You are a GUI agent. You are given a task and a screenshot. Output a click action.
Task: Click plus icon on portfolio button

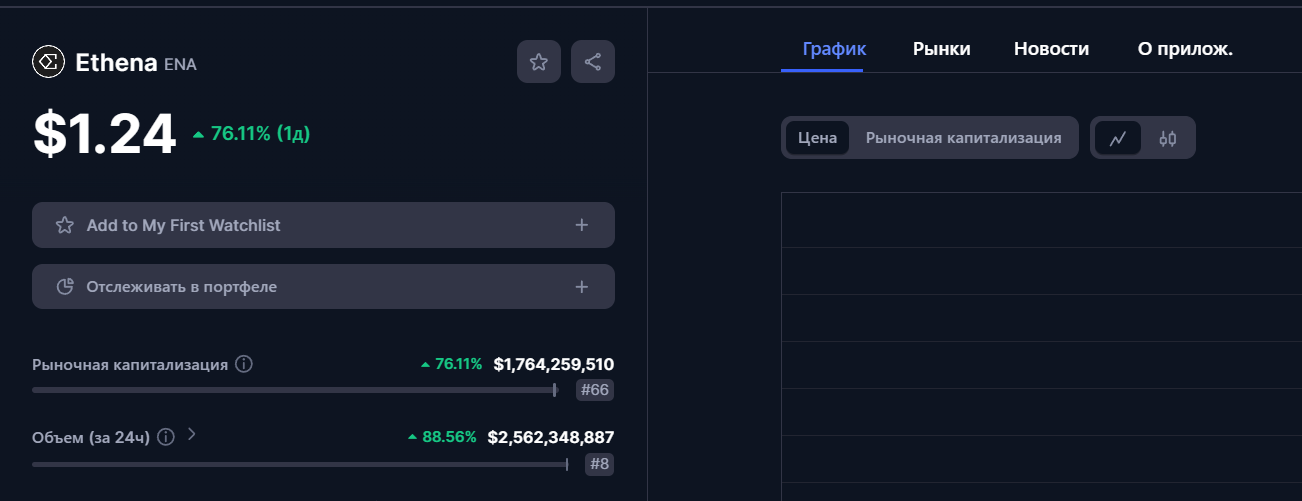pyautogui.click(x=582, y=287)
